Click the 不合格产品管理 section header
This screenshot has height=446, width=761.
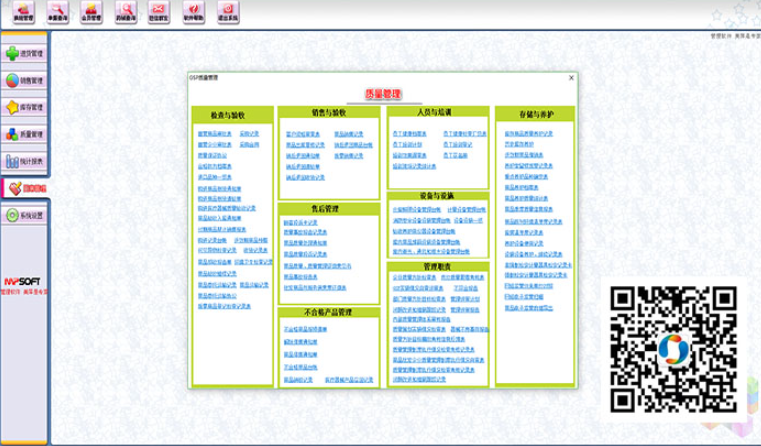(328, 313)
